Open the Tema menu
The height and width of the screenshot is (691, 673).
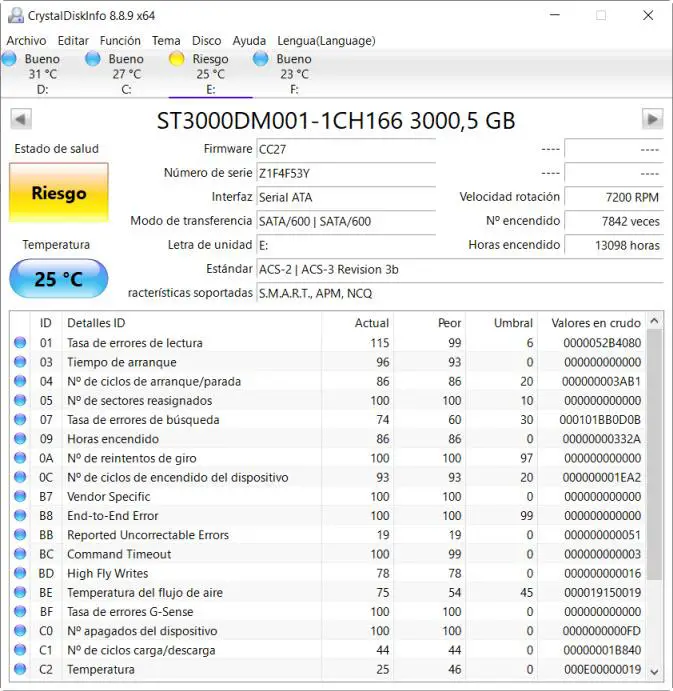click(166, 41)
